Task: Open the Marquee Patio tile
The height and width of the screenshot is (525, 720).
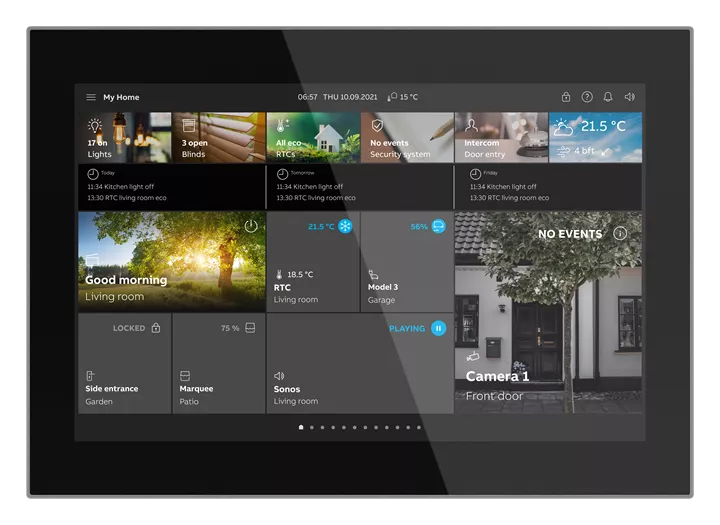Action: click(x=219, y=364)
